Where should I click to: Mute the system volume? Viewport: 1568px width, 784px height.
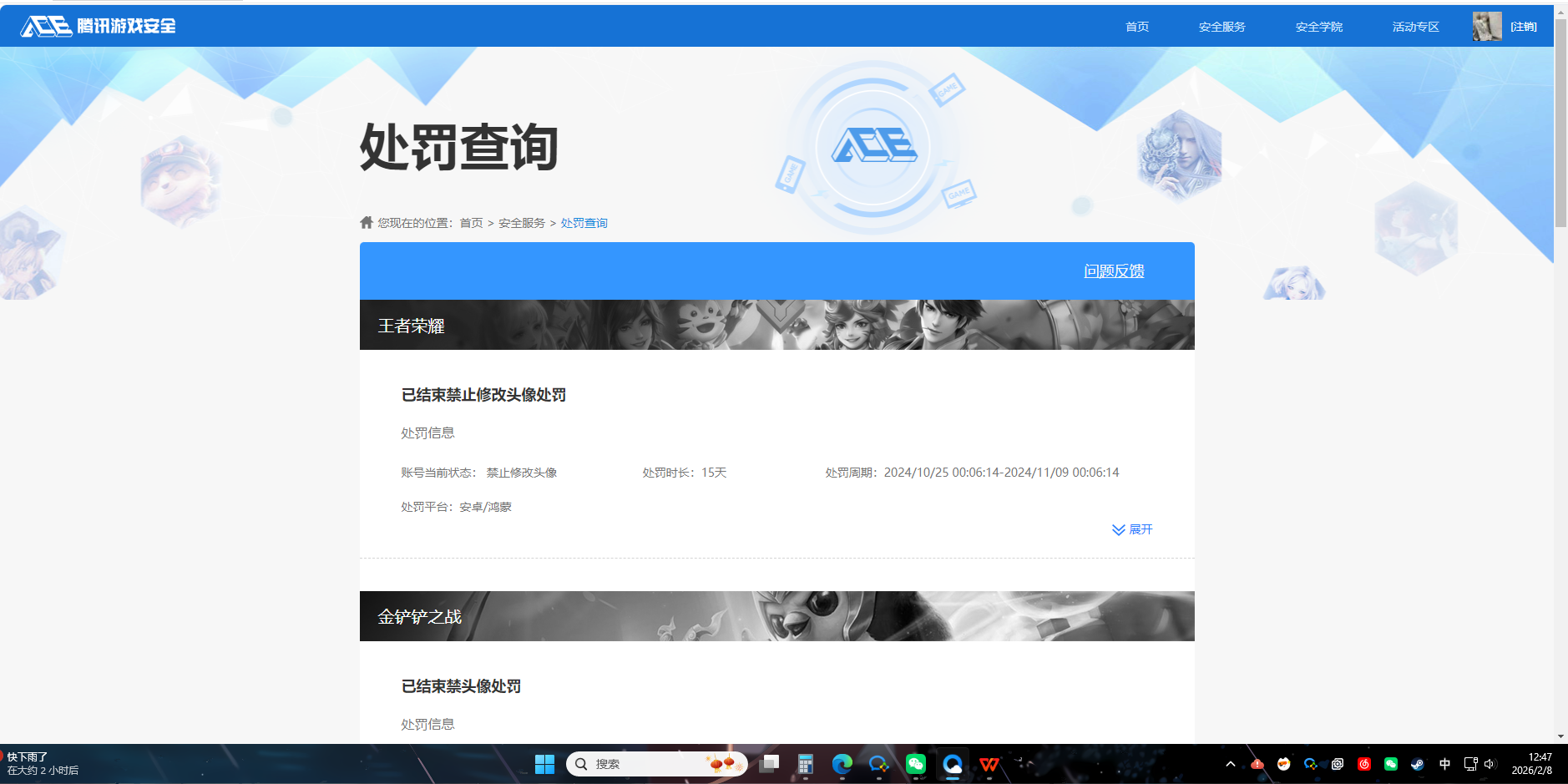point(1490,765)
